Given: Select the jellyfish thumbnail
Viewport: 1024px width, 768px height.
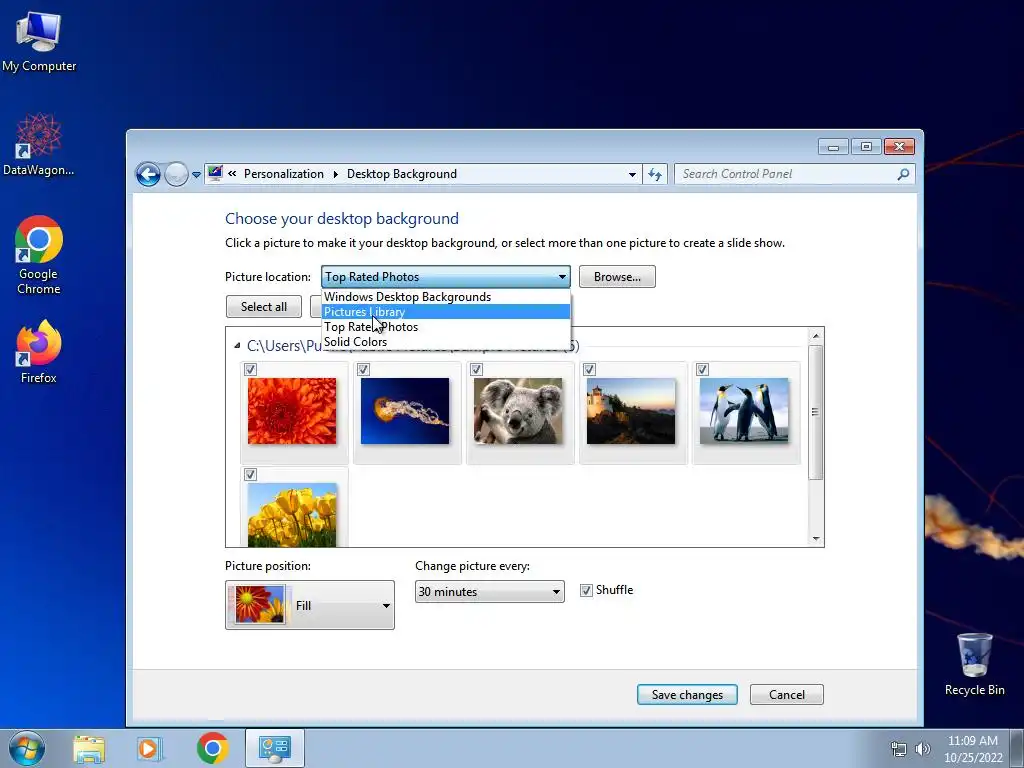Looking at the screenshot, I should [x=405, y=411].
